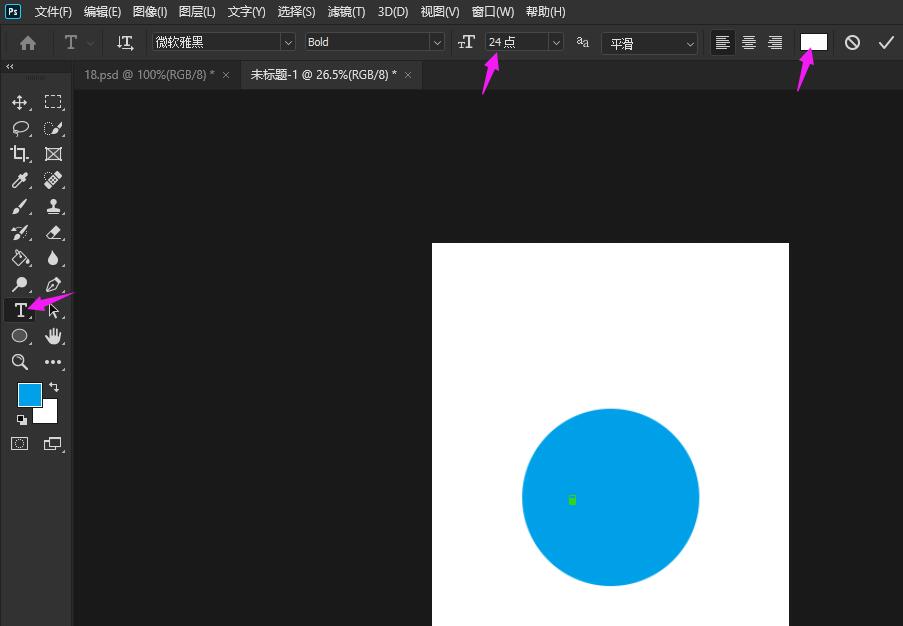Select the History Brush tool

tap(20, 232)
